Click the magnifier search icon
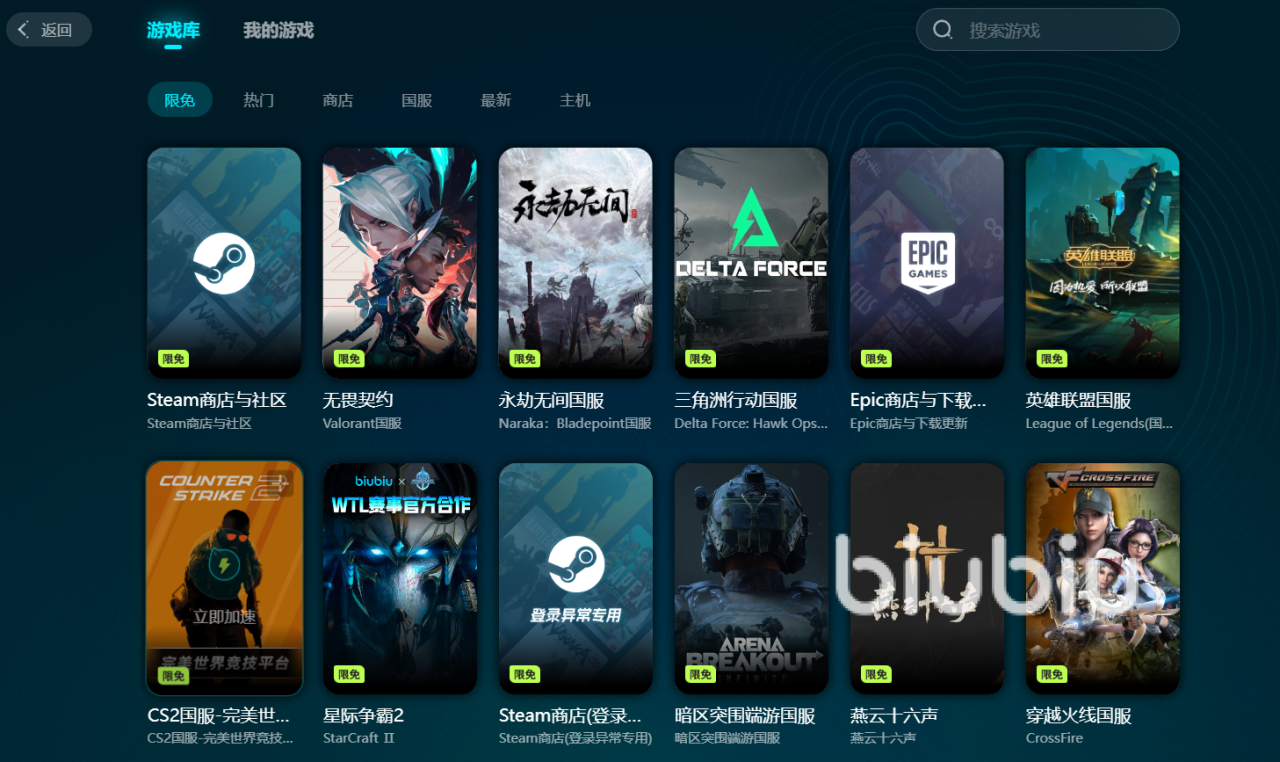This screenshot has width=1280, height=762. 942,30
